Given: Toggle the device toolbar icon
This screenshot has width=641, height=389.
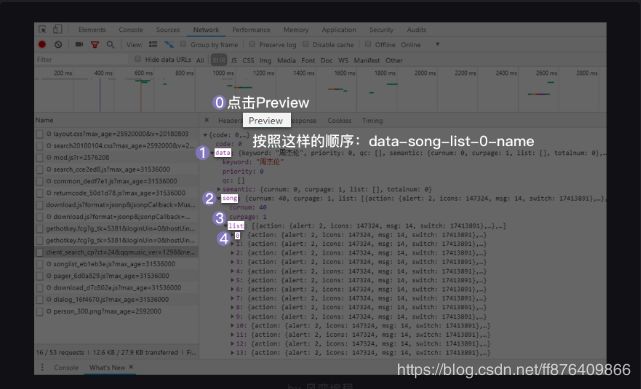Looking at the screenshot, I should (58, 29).
